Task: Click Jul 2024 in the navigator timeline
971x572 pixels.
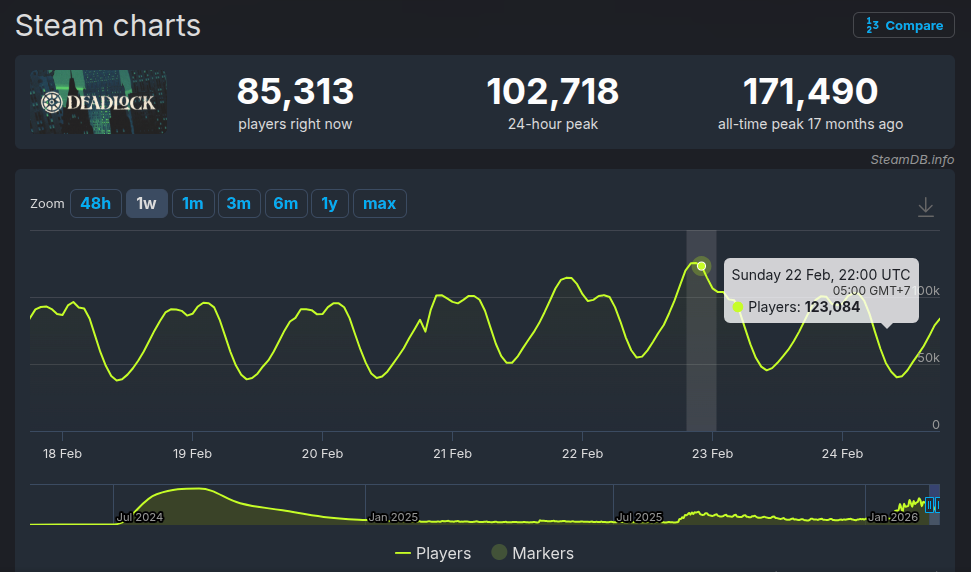Action: (140, 517)
